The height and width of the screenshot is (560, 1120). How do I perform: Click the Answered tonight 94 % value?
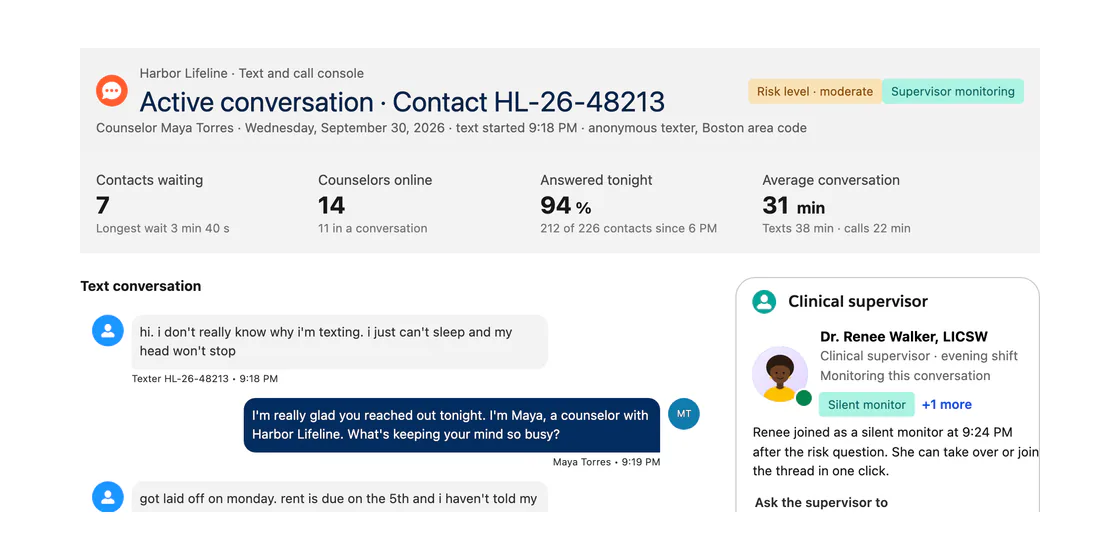point(566,206)
